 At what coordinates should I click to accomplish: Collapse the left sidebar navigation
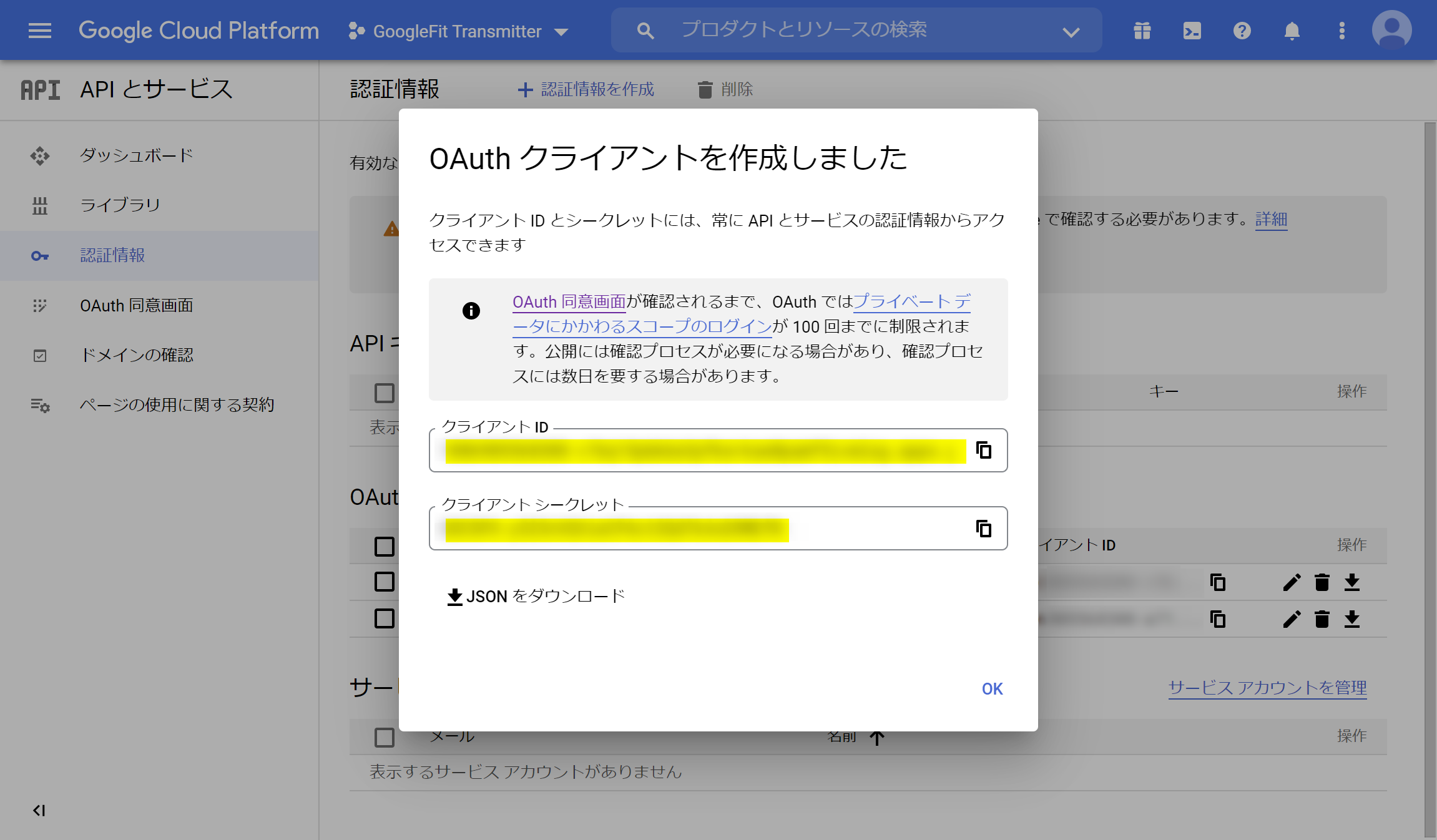point(39,810)
